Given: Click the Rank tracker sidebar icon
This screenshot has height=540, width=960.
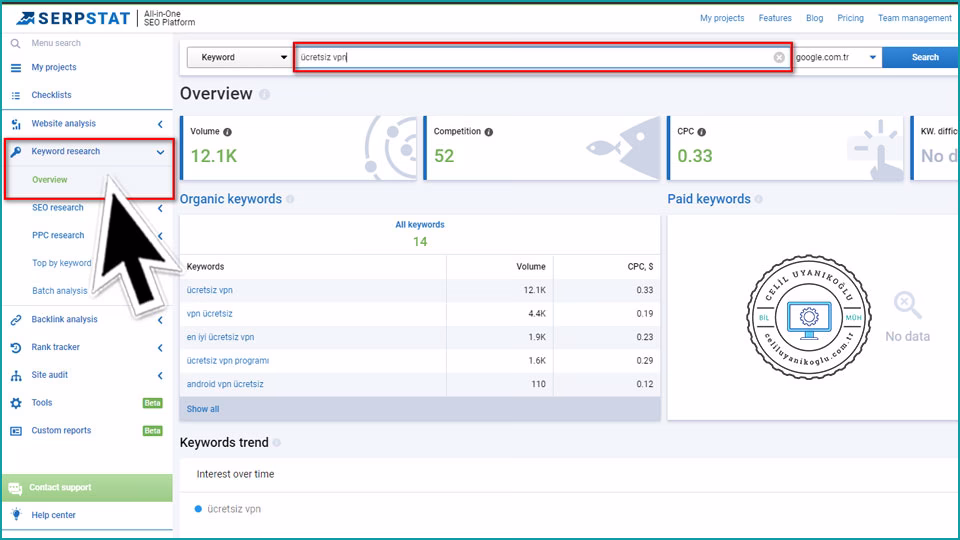Looking at the screenshot, I should (15, 348).
